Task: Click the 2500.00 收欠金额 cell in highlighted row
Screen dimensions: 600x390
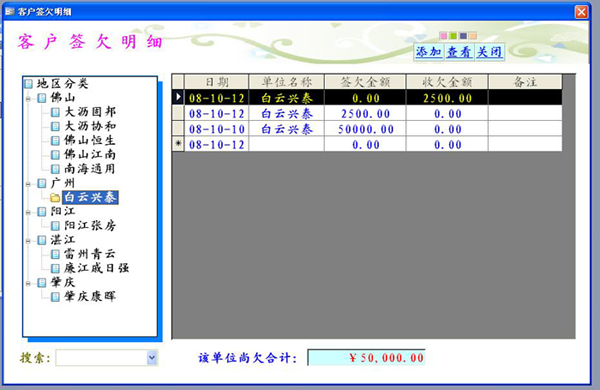Action: coord(447,98)
